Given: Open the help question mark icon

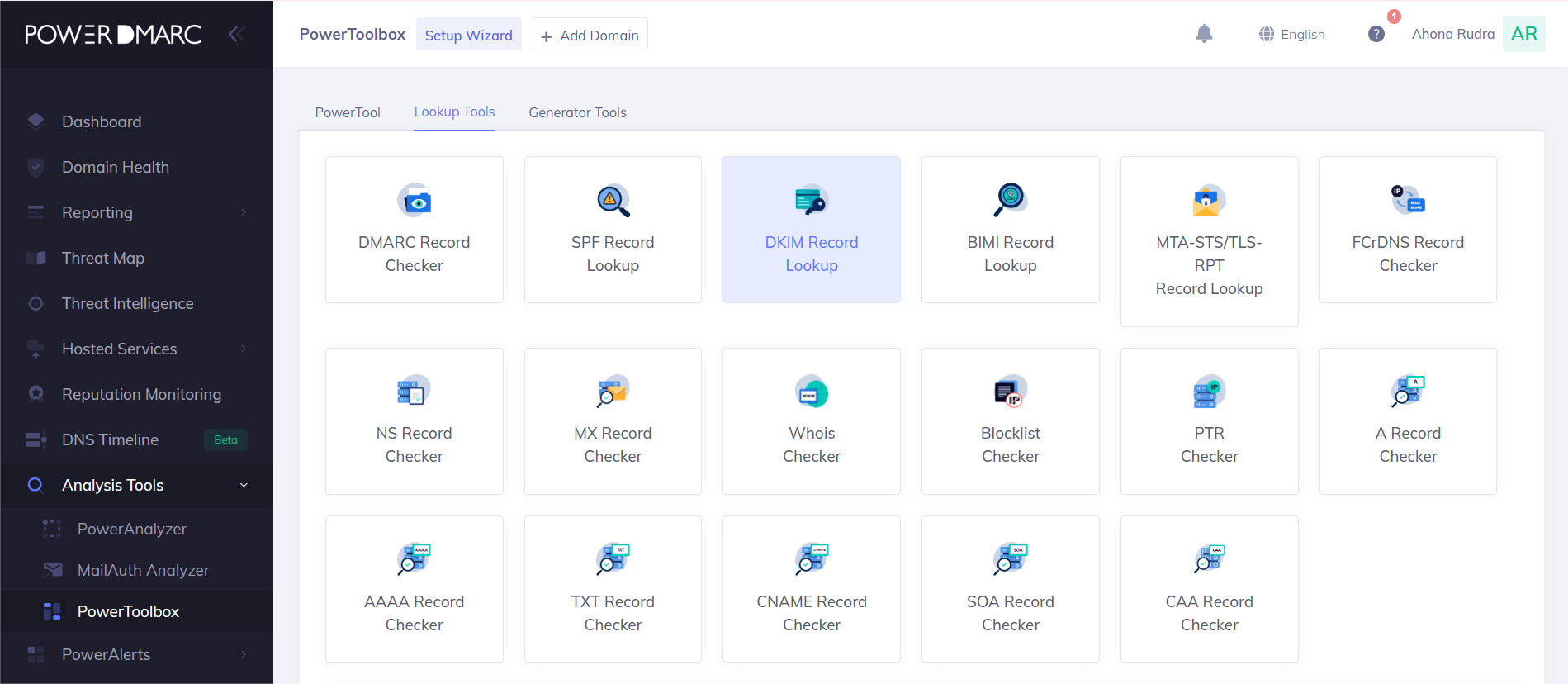Looking at the screenshot, I should pos(1376,34).
